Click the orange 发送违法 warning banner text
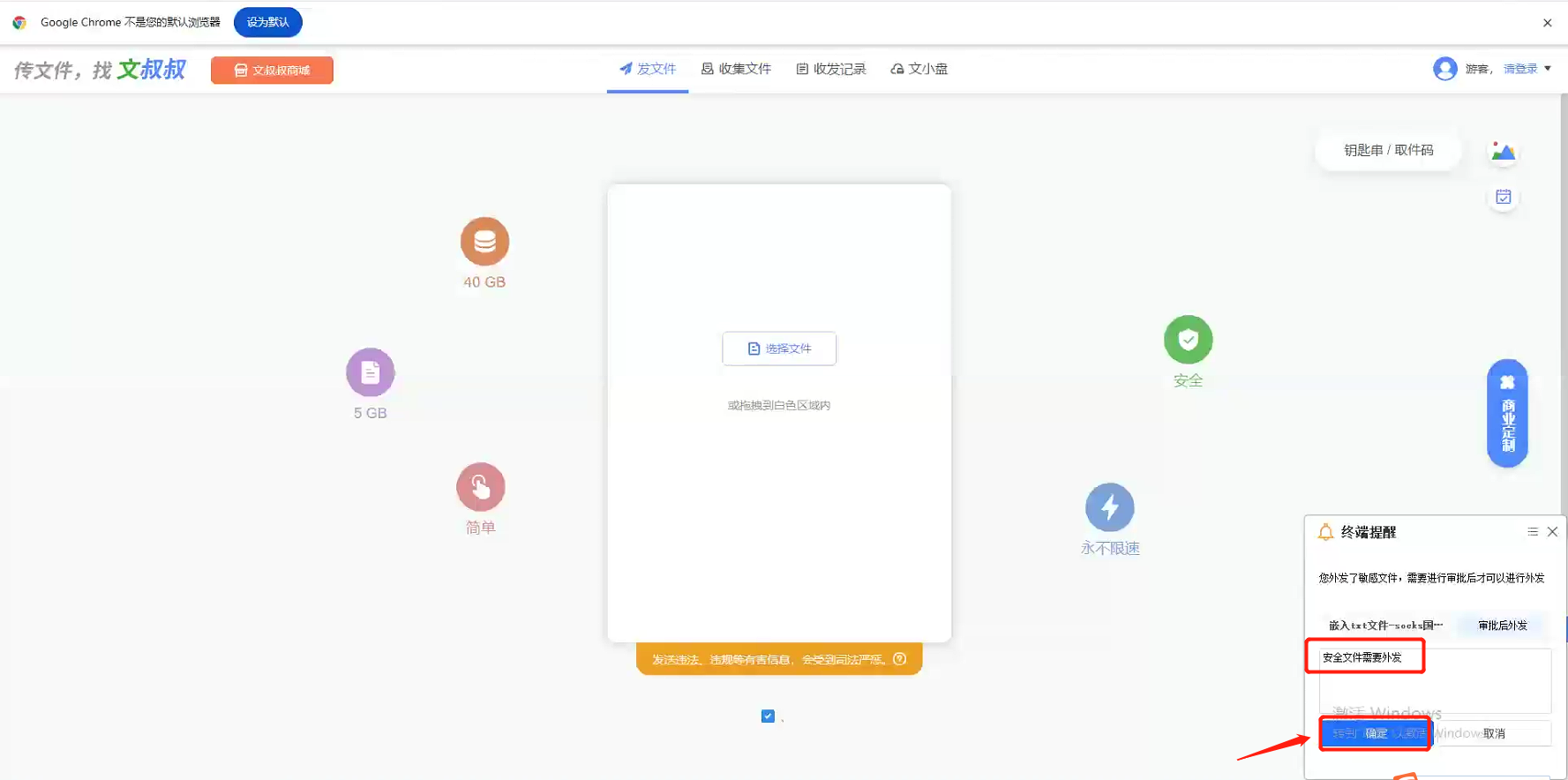Image resolution: width=1568 pixels, height=780 pixels. tap(768, 659)
